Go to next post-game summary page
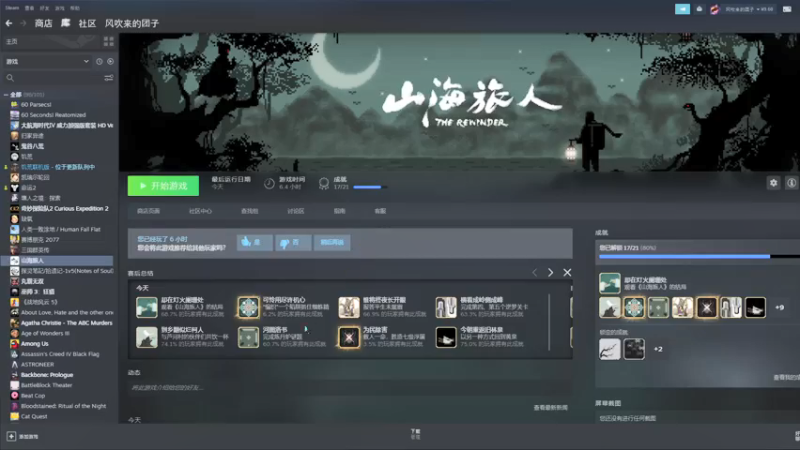Screen dimensions: 800x450 tap(551, 272)
